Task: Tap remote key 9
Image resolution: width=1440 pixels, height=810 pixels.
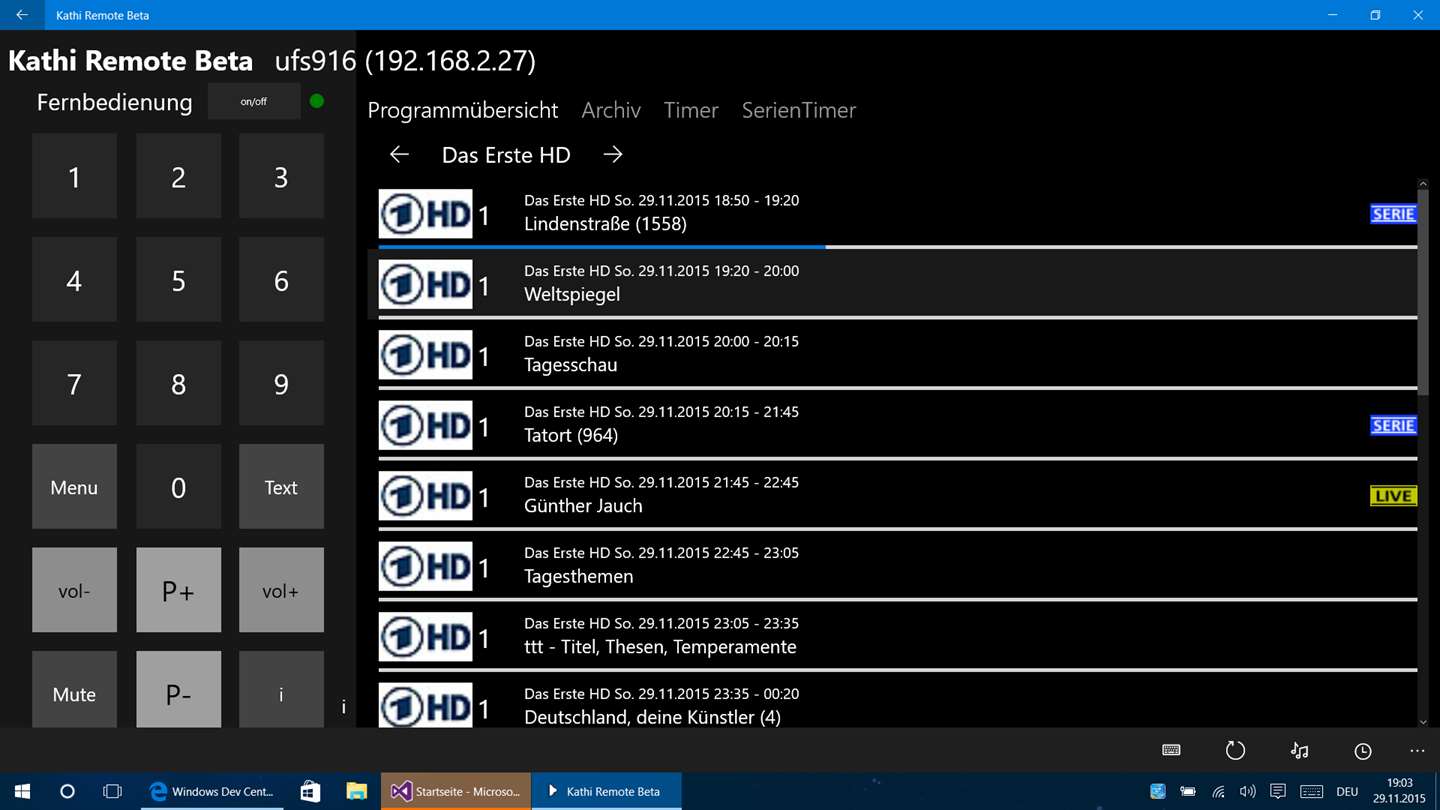Action: 281,383
